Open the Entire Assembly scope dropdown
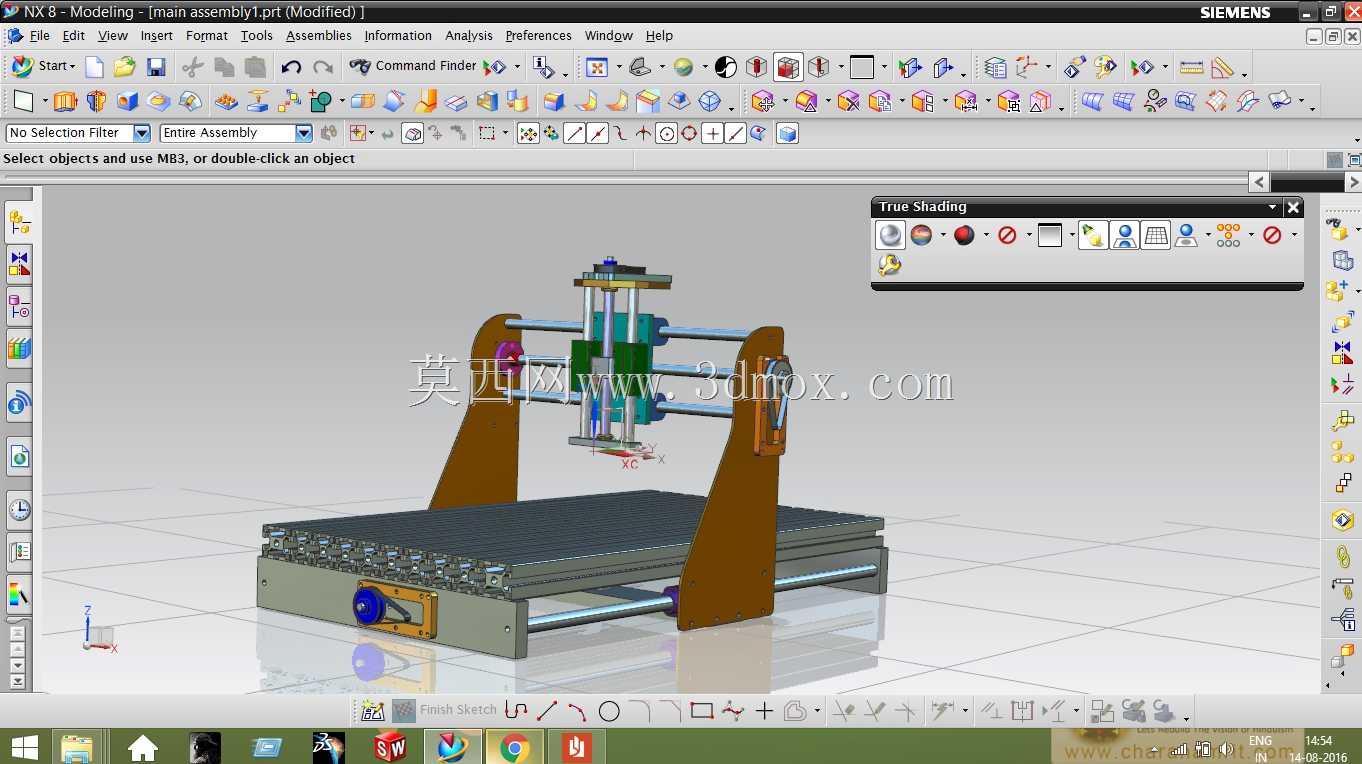 [x=304, y=133]
